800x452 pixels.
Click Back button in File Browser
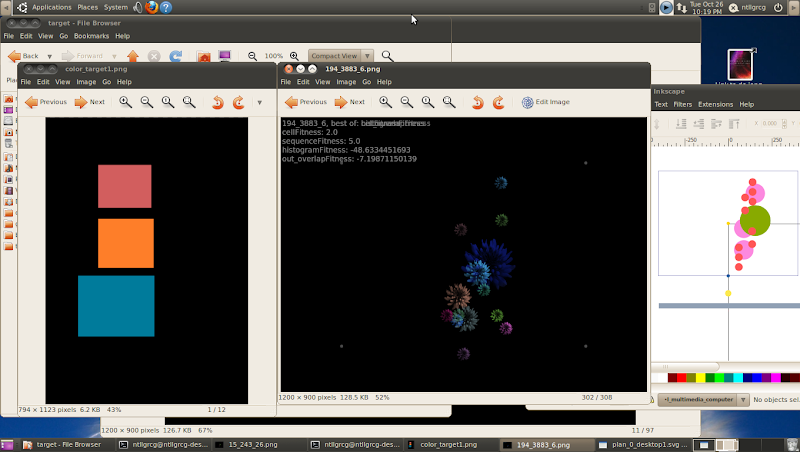point(23,56)
